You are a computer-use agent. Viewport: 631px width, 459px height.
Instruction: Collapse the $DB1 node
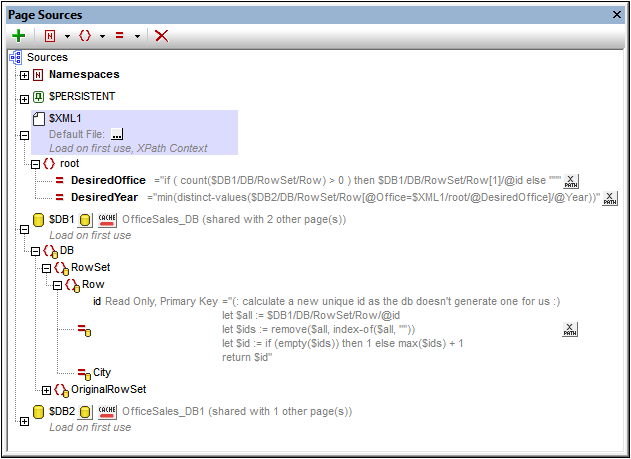coord(25,229)
